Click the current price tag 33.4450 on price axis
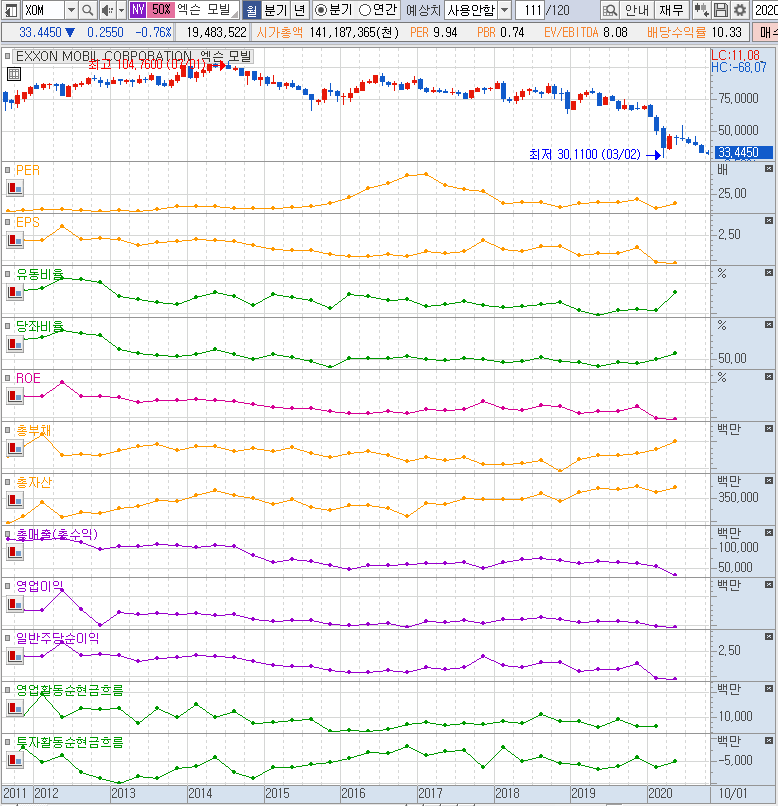 (743, 152)
